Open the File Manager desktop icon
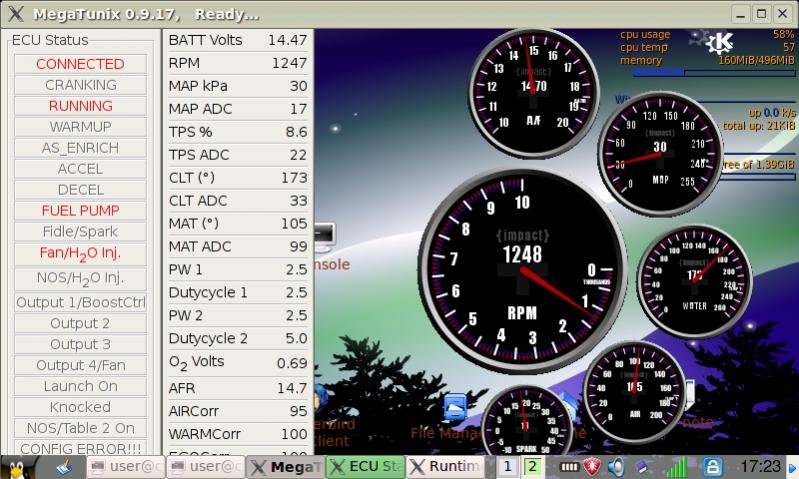Viewport: 799px width, 479px height. [455, 408]
